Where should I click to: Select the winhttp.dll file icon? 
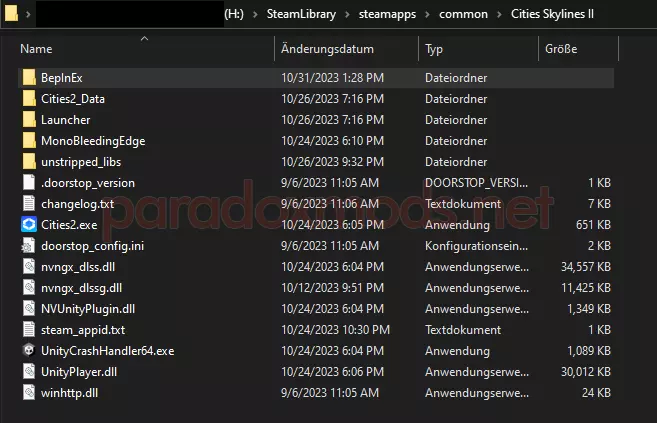coord(29,393)
